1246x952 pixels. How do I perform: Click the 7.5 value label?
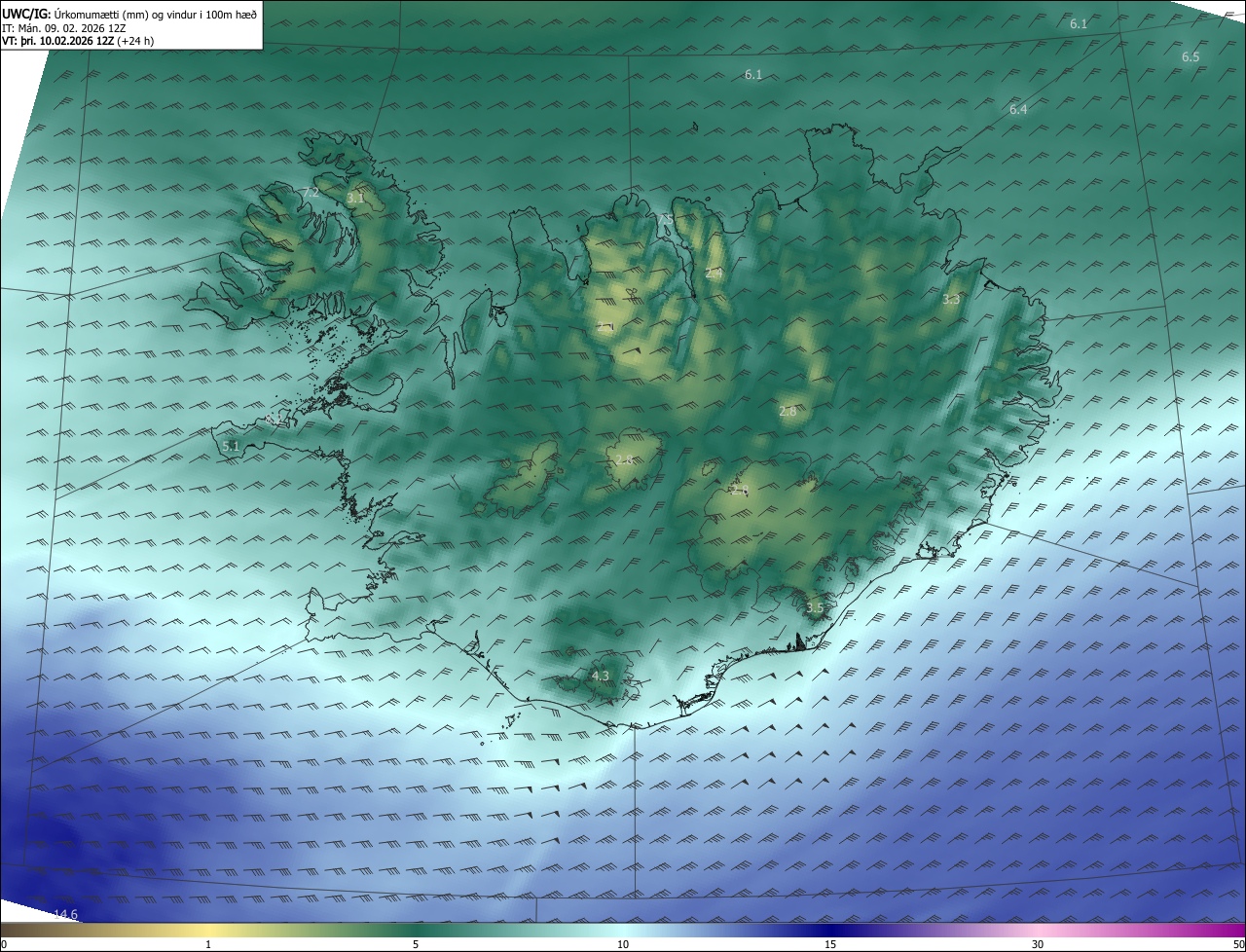[666, 220]
